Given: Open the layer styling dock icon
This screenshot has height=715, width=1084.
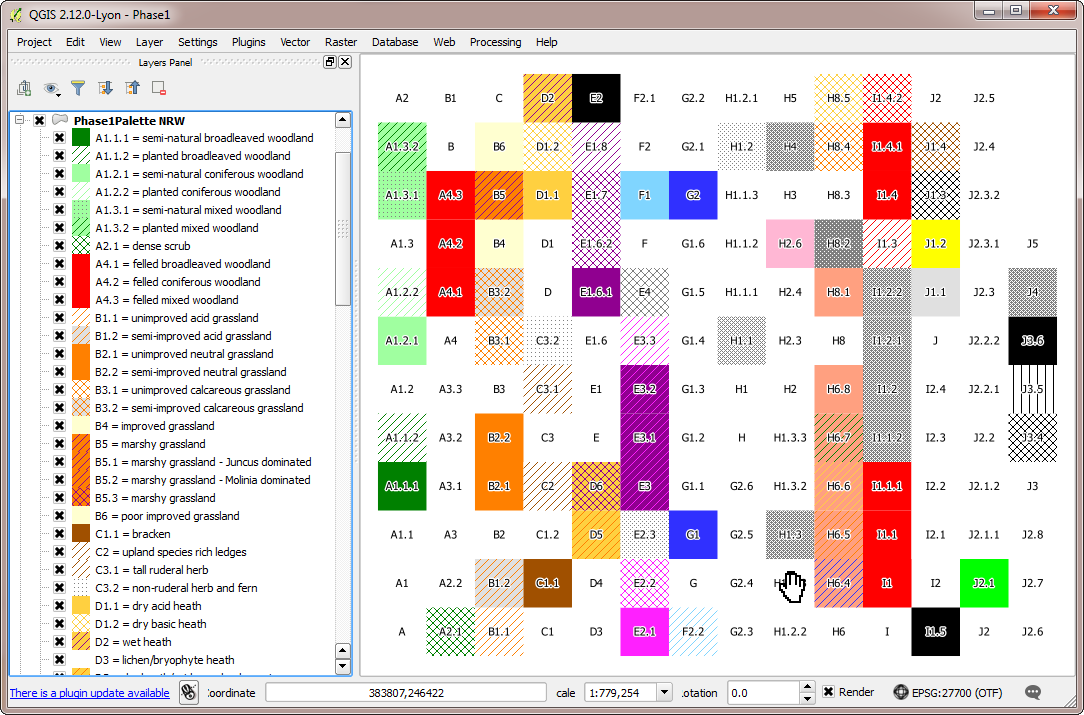Looking at the screenshot, I should (x=23, y=88).
